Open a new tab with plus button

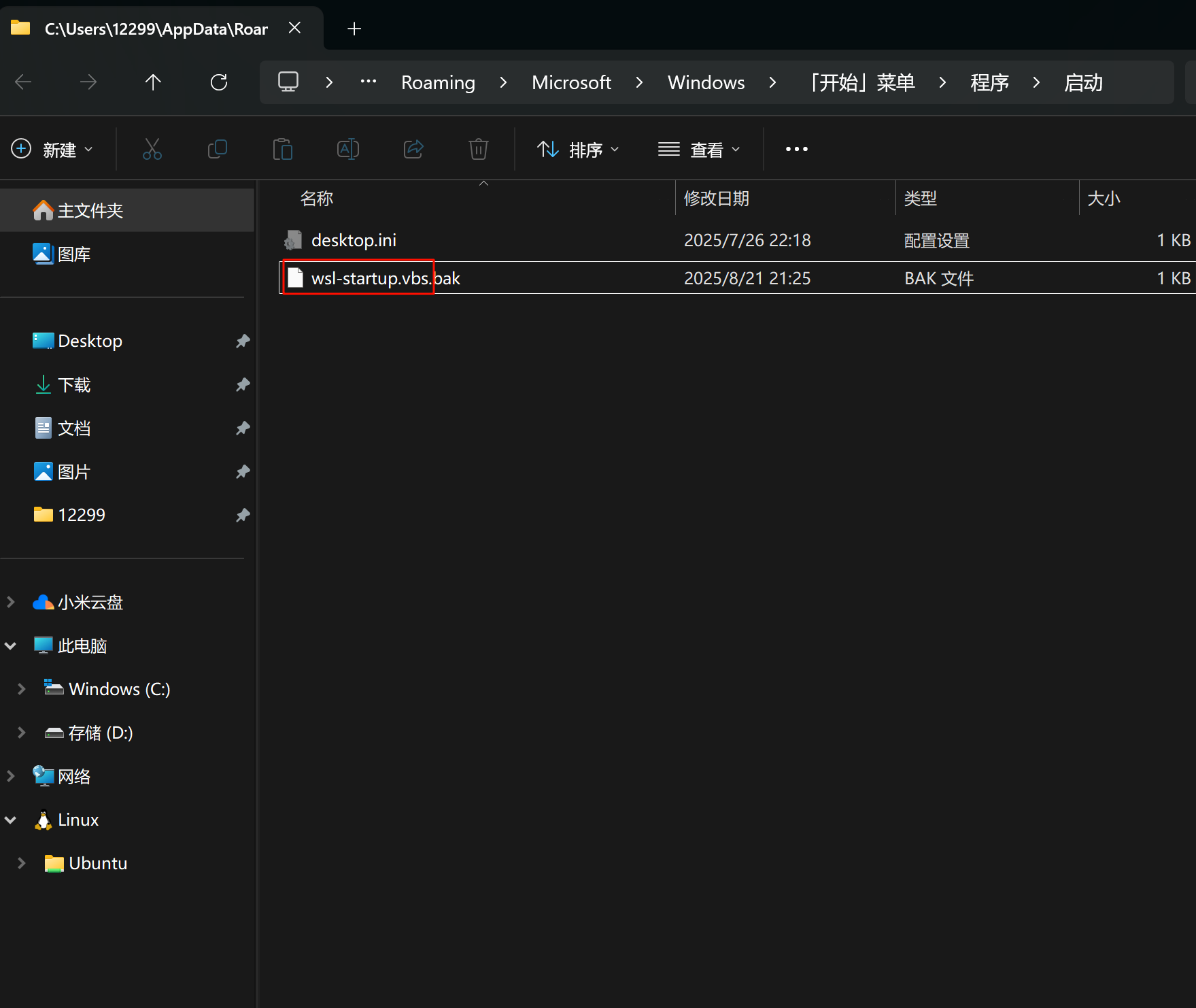(354, 29)
